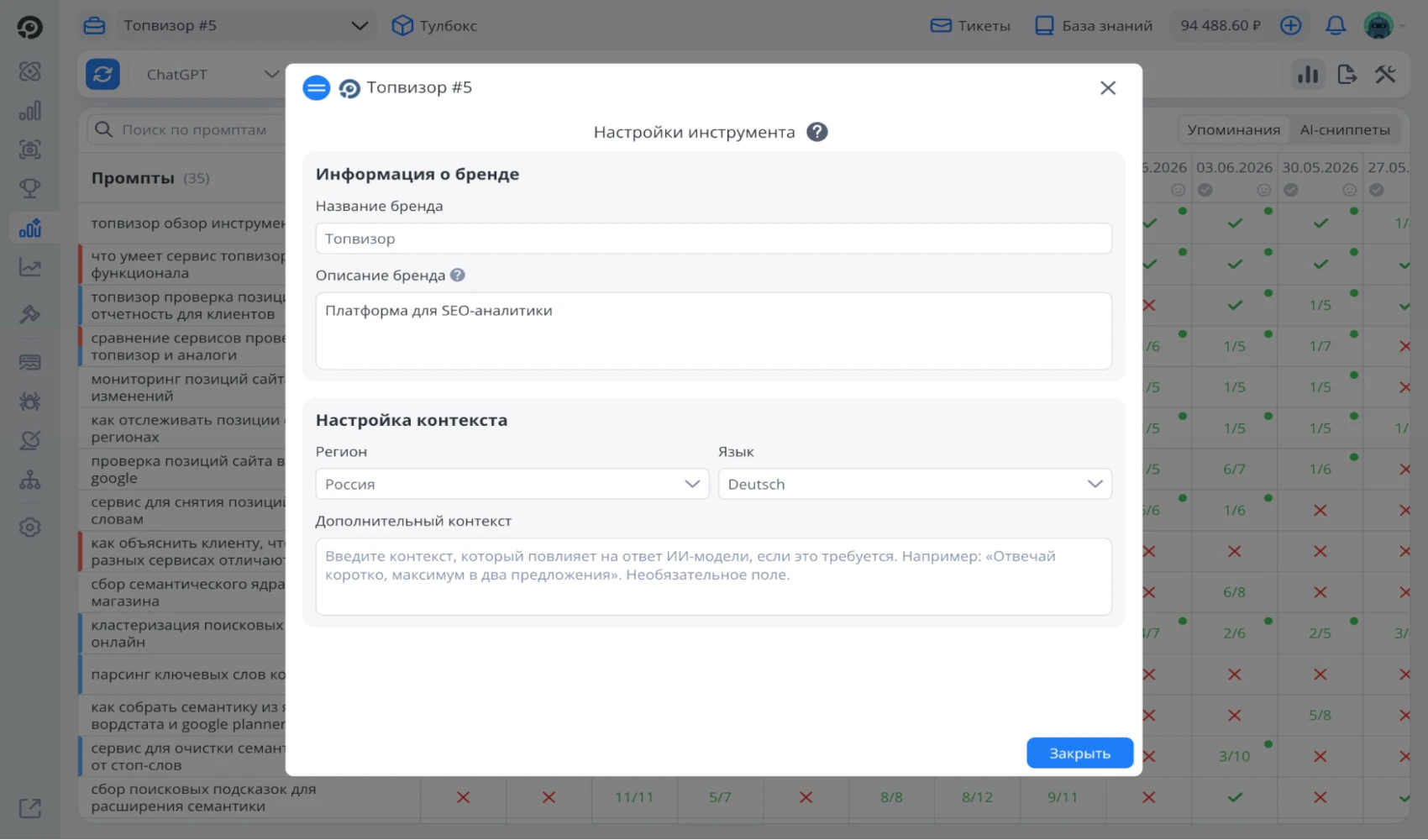Click the 6/8 cell in the table
Image resolution: width=1428 pixels, height=840 pixels.
tap(1234, 592)
